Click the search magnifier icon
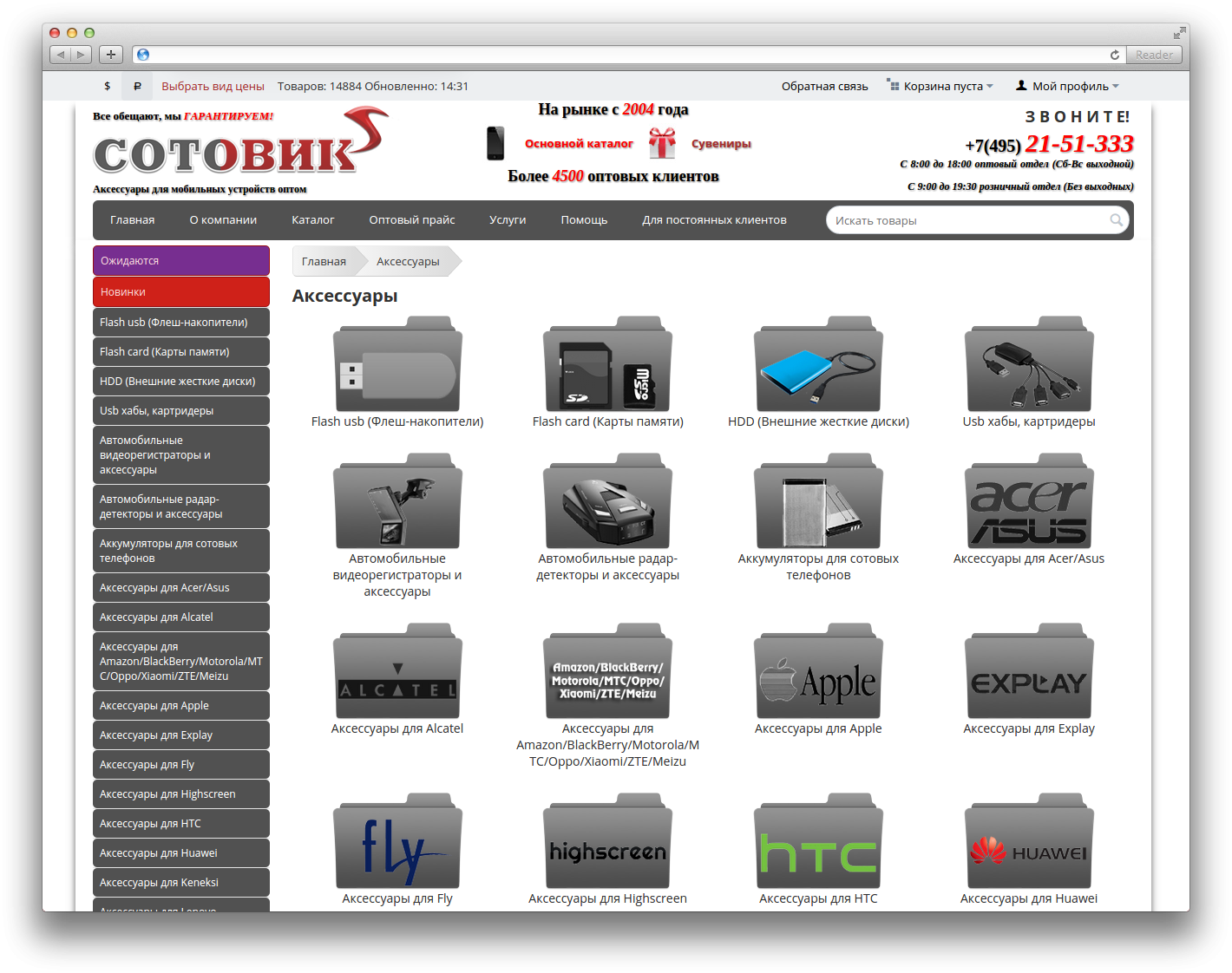 [x=1117, y=220]
